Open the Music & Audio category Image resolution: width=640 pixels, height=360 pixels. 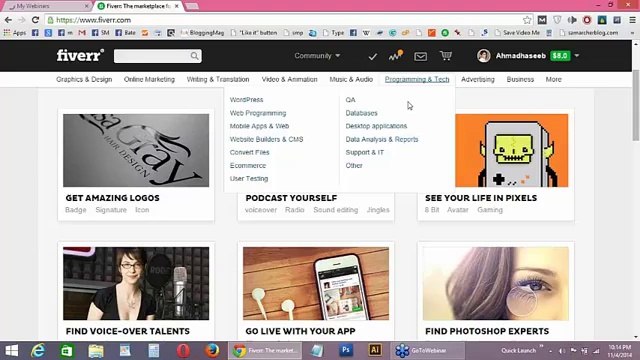(x=351, y=79)
